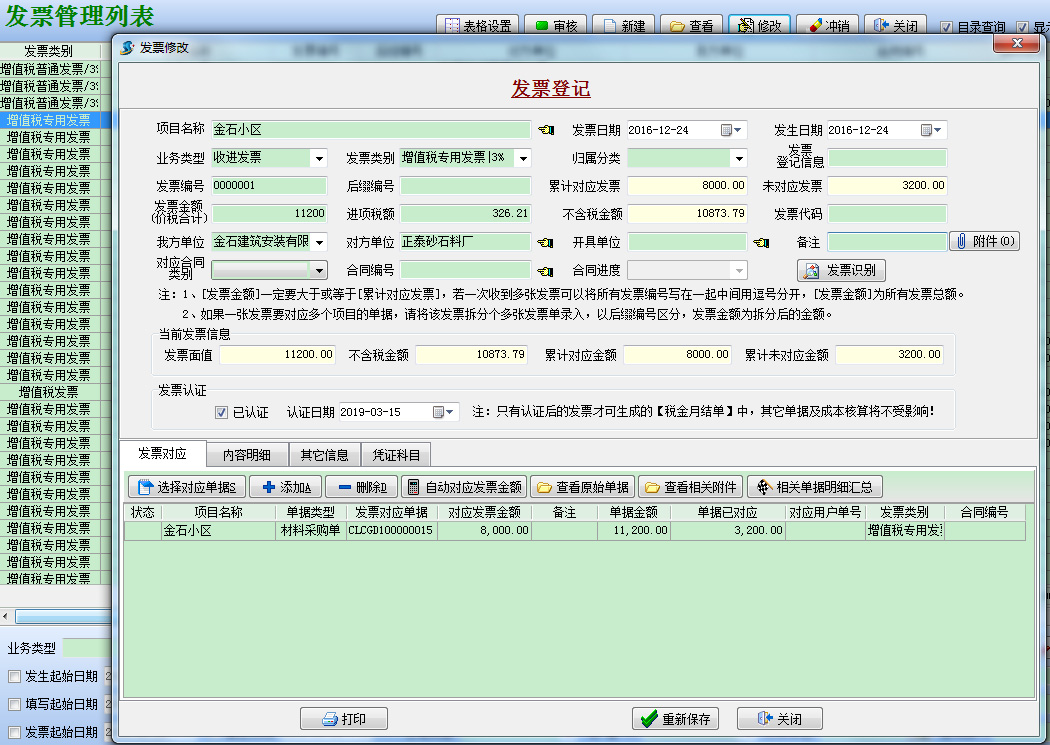The width and height of the screenshot is (1050, 745).
Task: Click the 进项税额 field showing 326.21
Action: (x=465, y=214)
